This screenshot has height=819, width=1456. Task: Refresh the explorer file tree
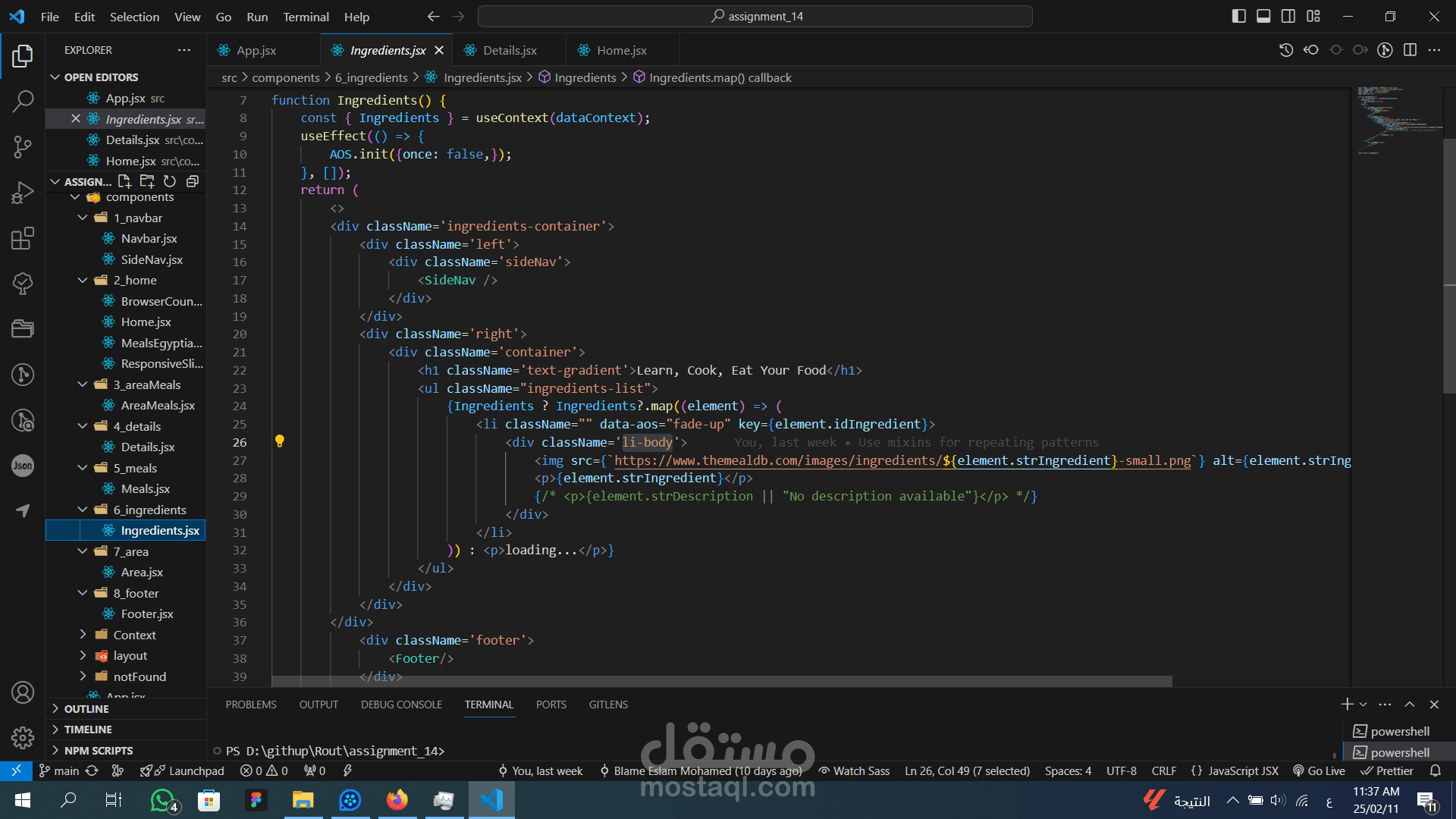click(x=170, y=181)
